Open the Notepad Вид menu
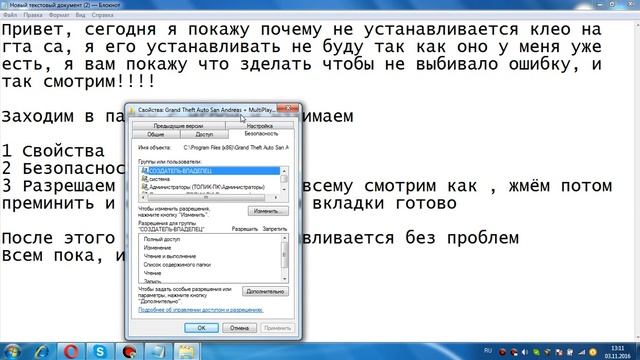Screen dimensions: 640x360 pos(80,15)
